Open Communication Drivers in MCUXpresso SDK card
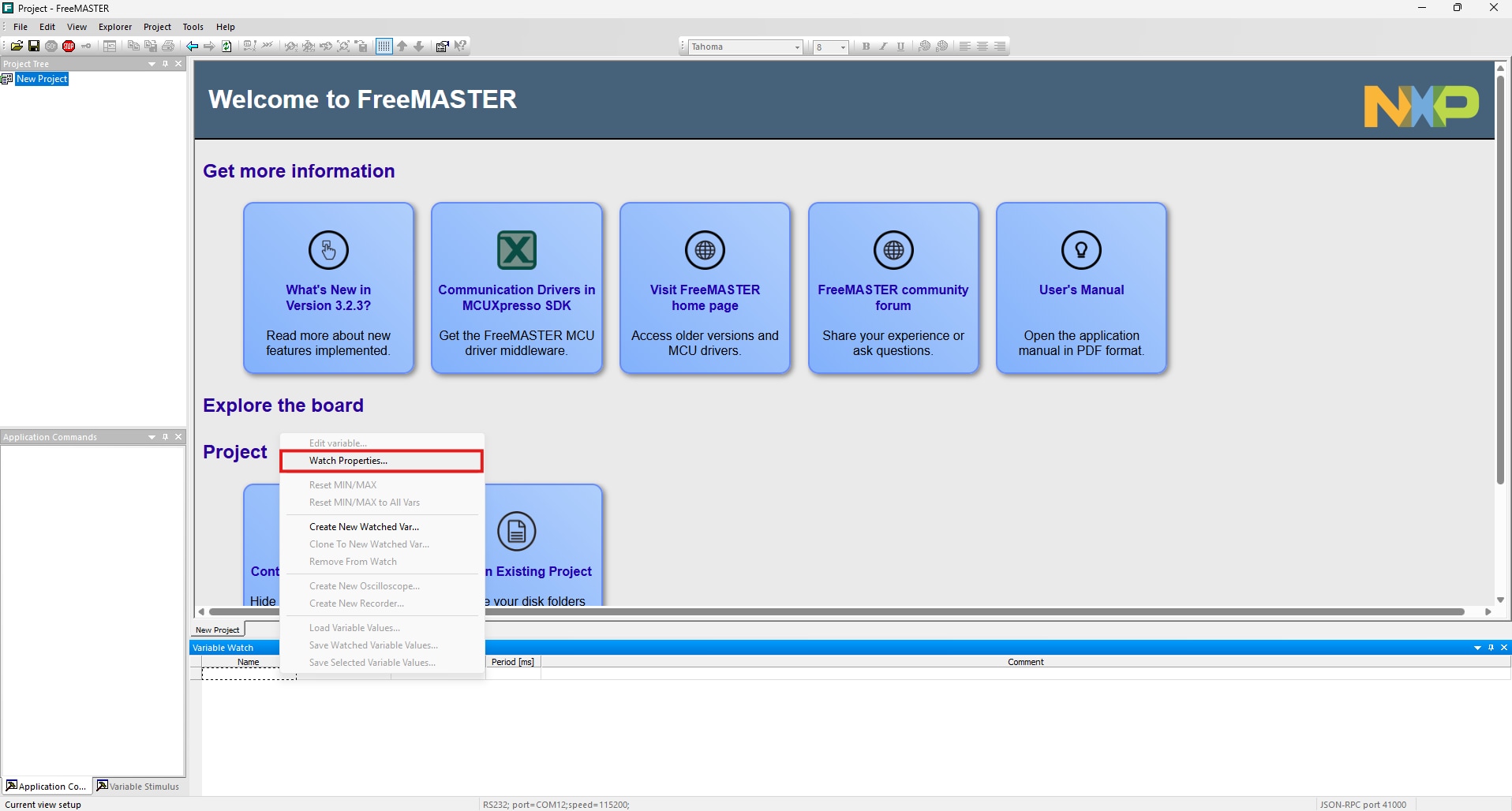This screenshot has height=811, width=1512. 517,288
